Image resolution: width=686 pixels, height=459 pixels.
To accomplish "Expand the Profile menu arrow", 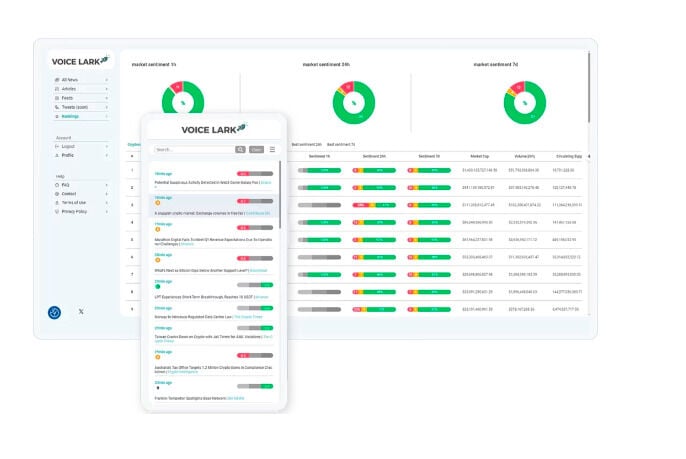I will [x=107, y=155].
